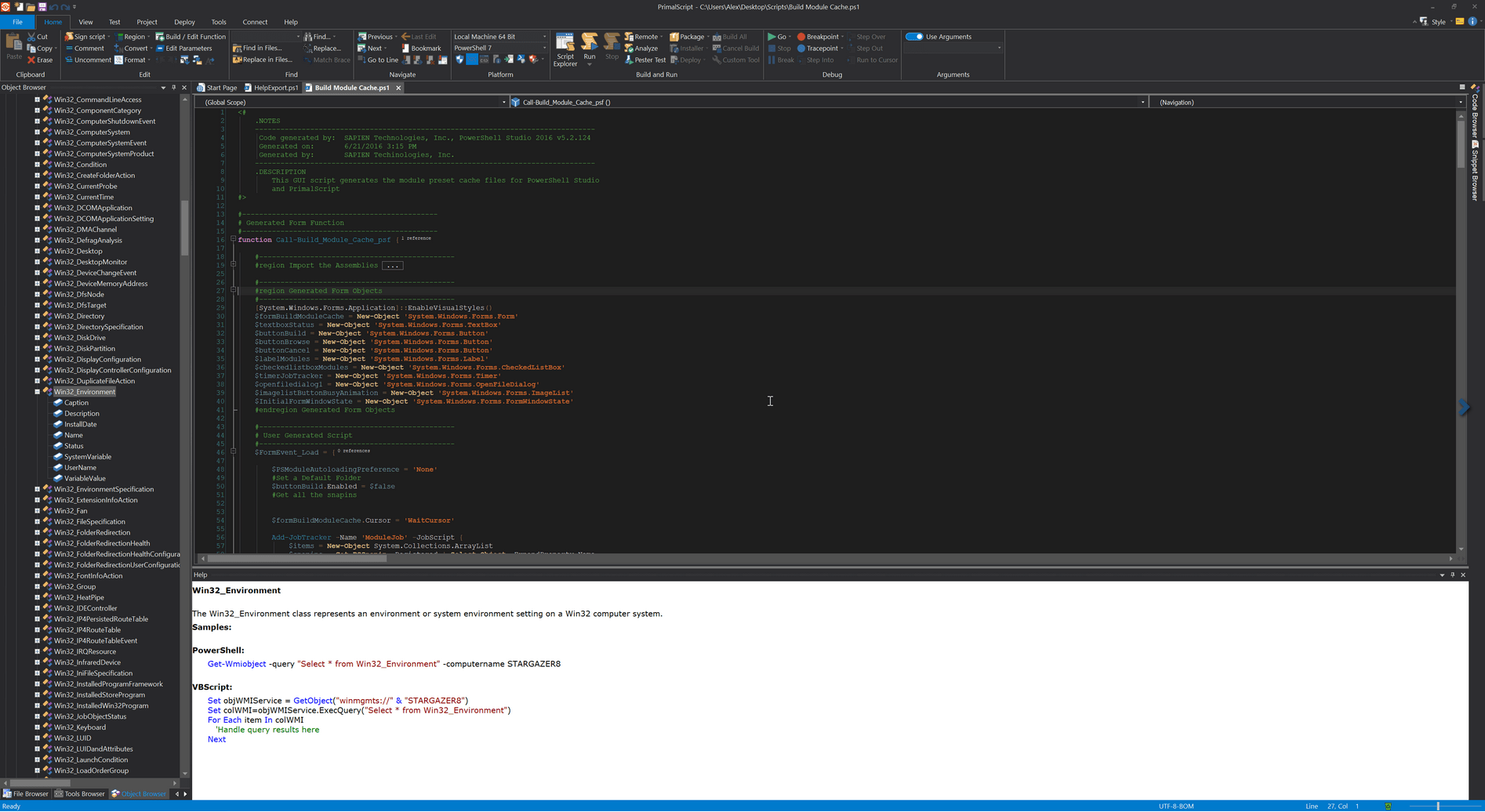The width and height of the screenshot is (1485, 812).
Task: Click the Comment icon in the Edit group
Action: pos(69,49)
